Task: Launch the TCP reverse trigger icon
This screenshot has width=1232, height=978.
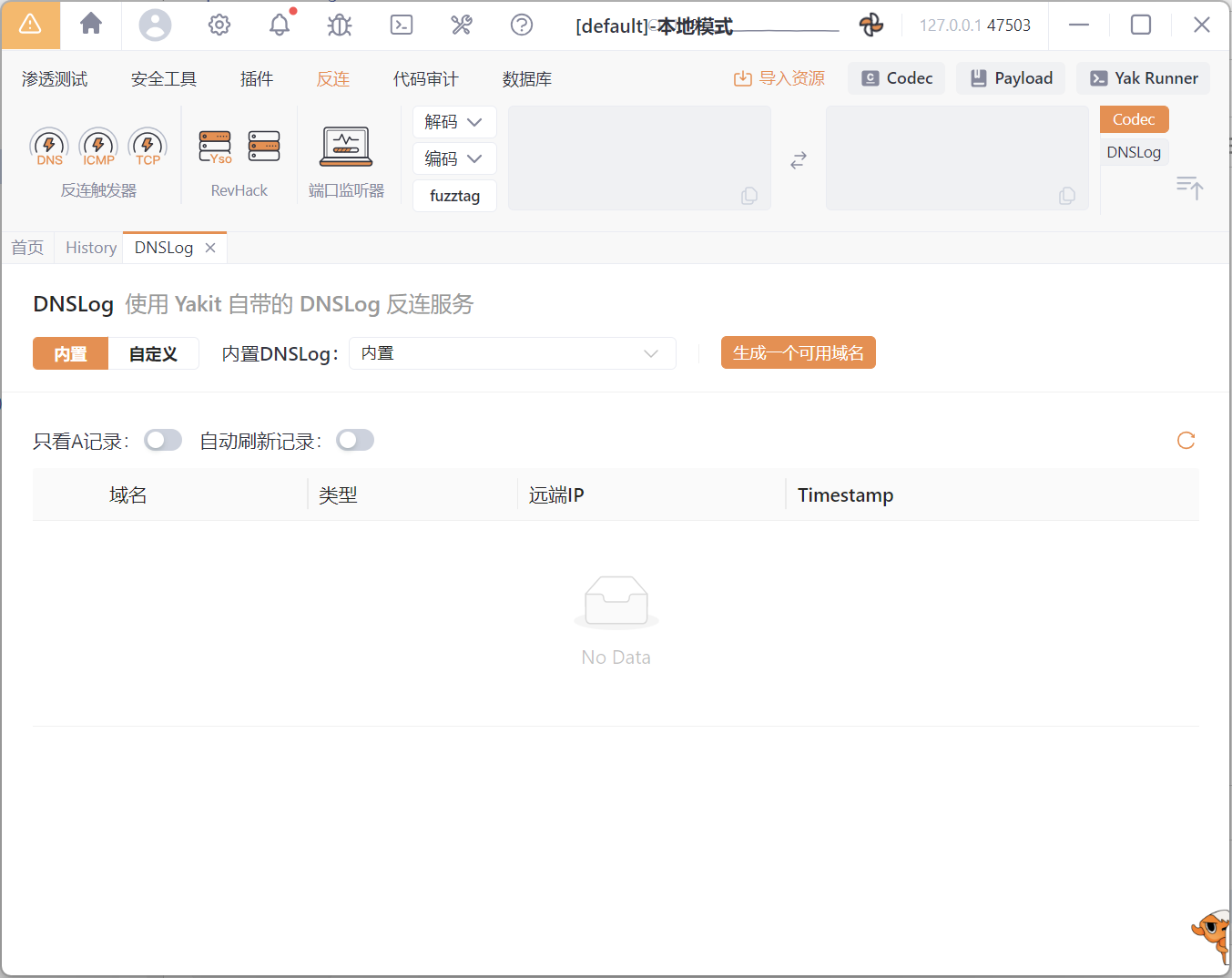Action: tap(148, 147)
